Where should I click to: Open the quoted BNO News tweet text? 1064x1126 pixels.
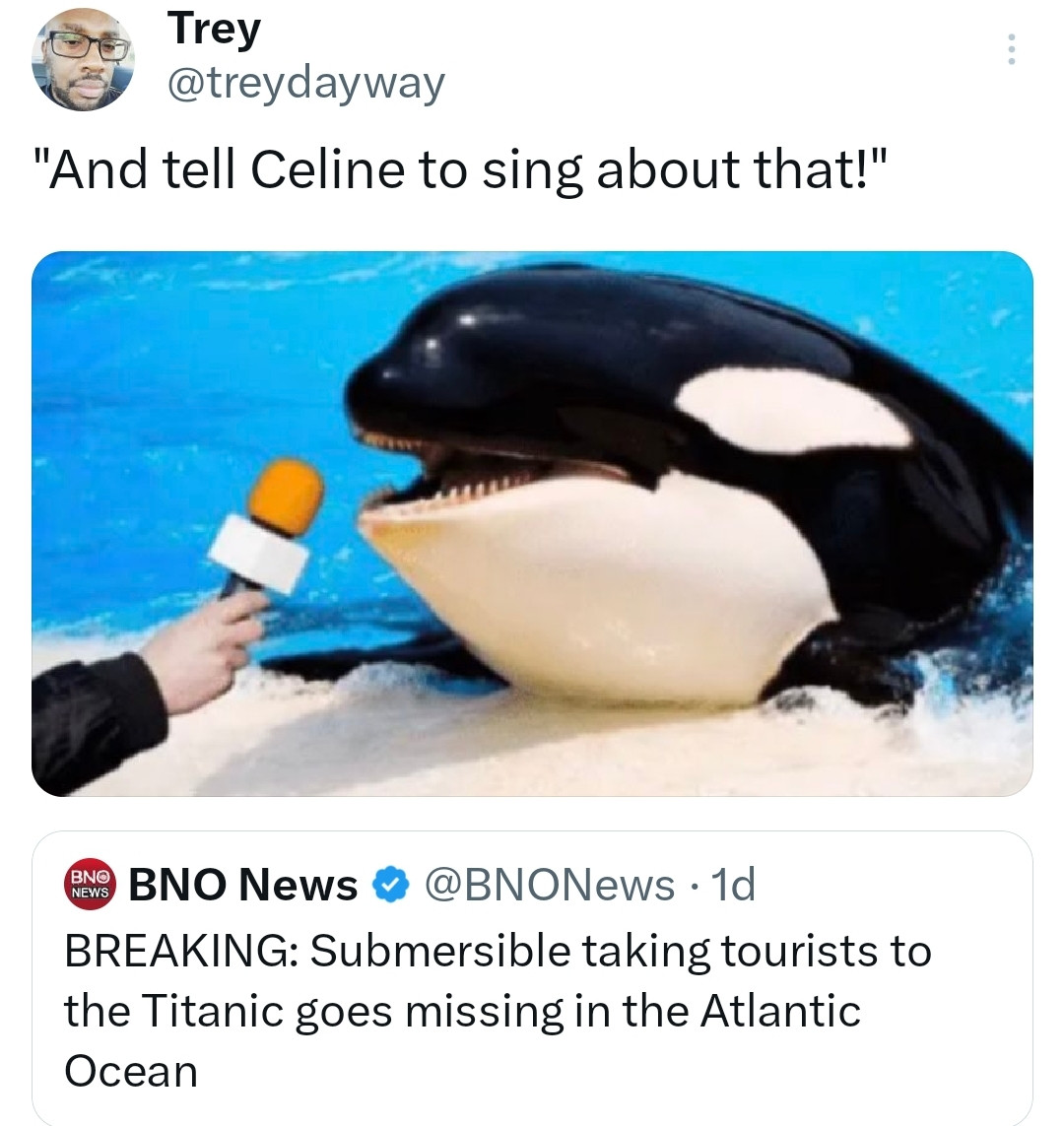click(498, 1011)
